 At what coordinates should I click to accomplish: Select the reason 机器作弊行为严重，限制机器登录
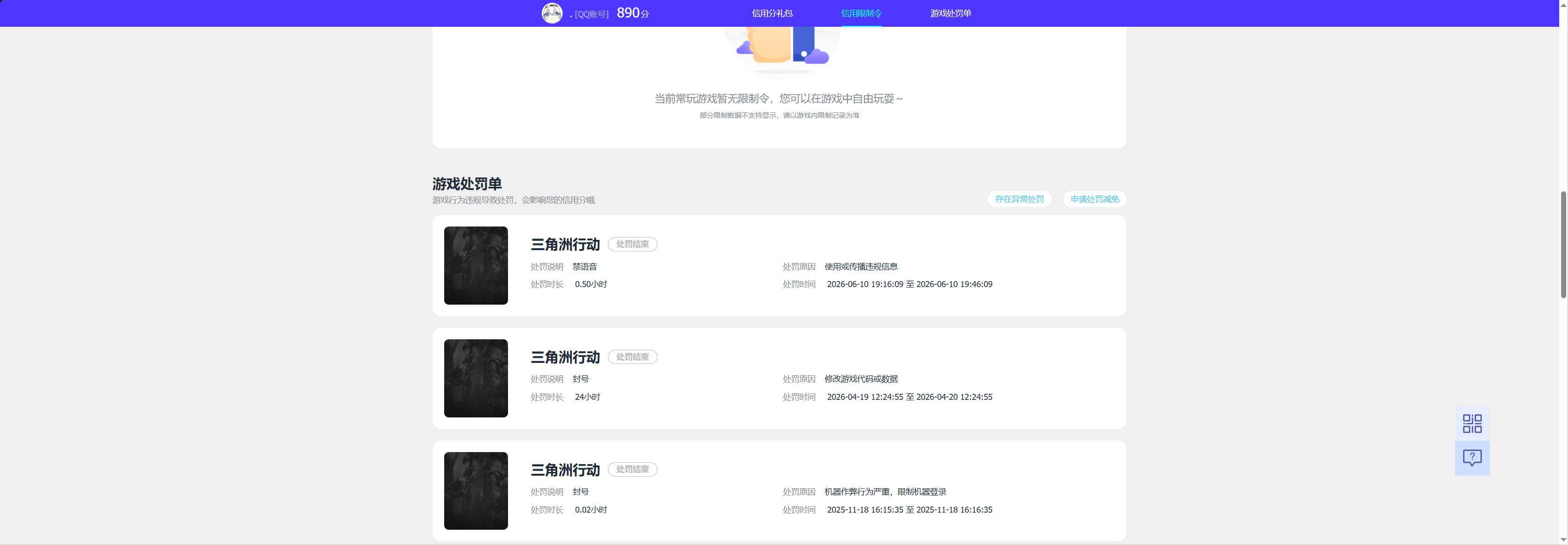pos(885,492)
